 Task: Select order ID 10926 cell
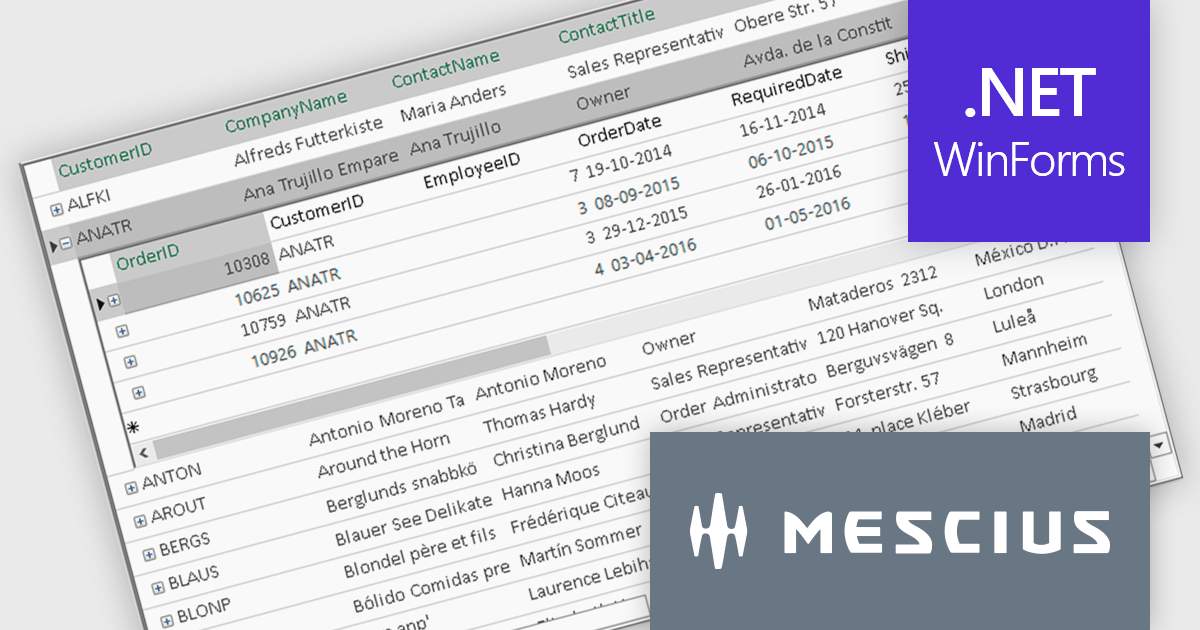tap(274, 356)
